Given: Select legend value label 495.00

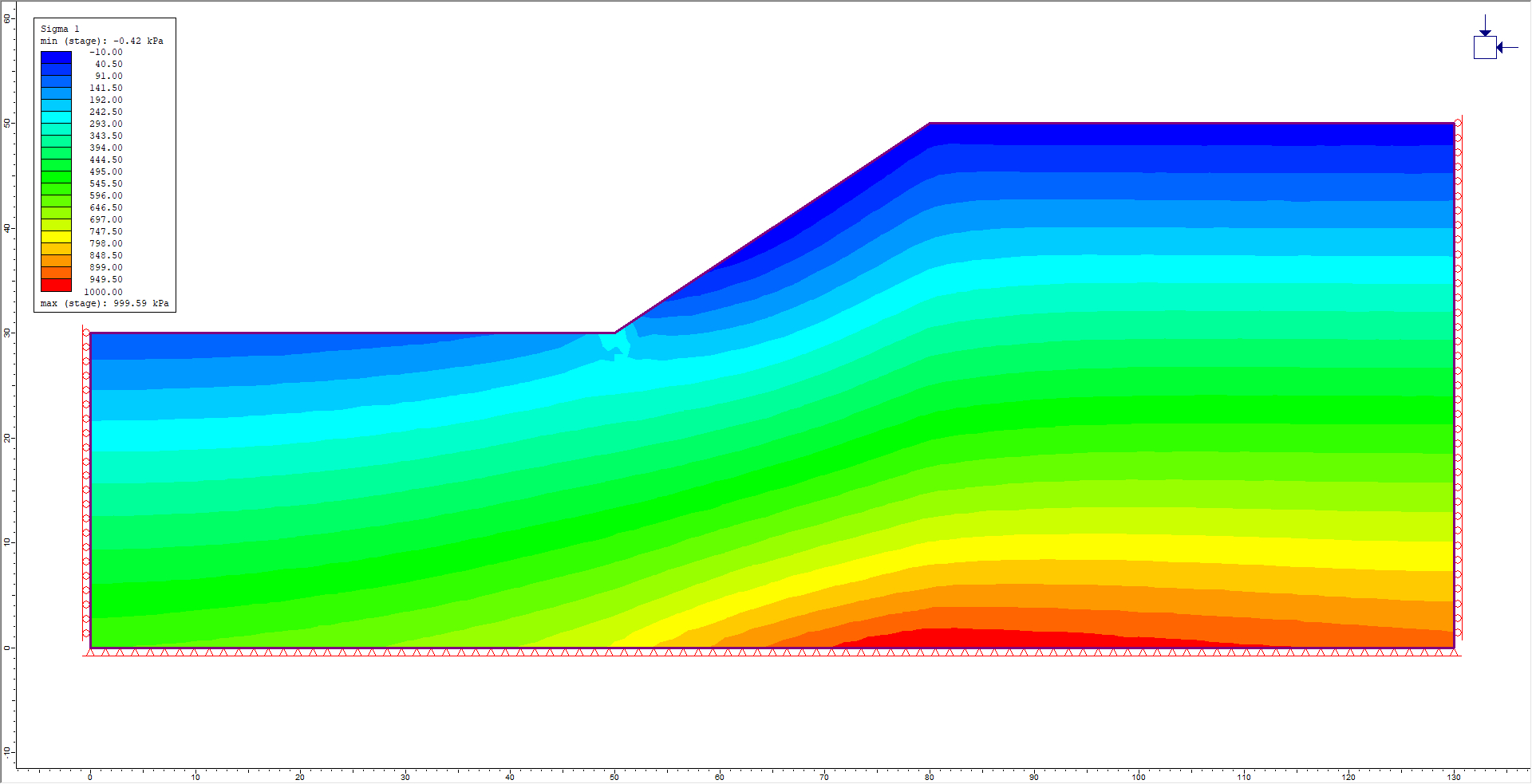Looking at the screenshot, I should 106,171.
